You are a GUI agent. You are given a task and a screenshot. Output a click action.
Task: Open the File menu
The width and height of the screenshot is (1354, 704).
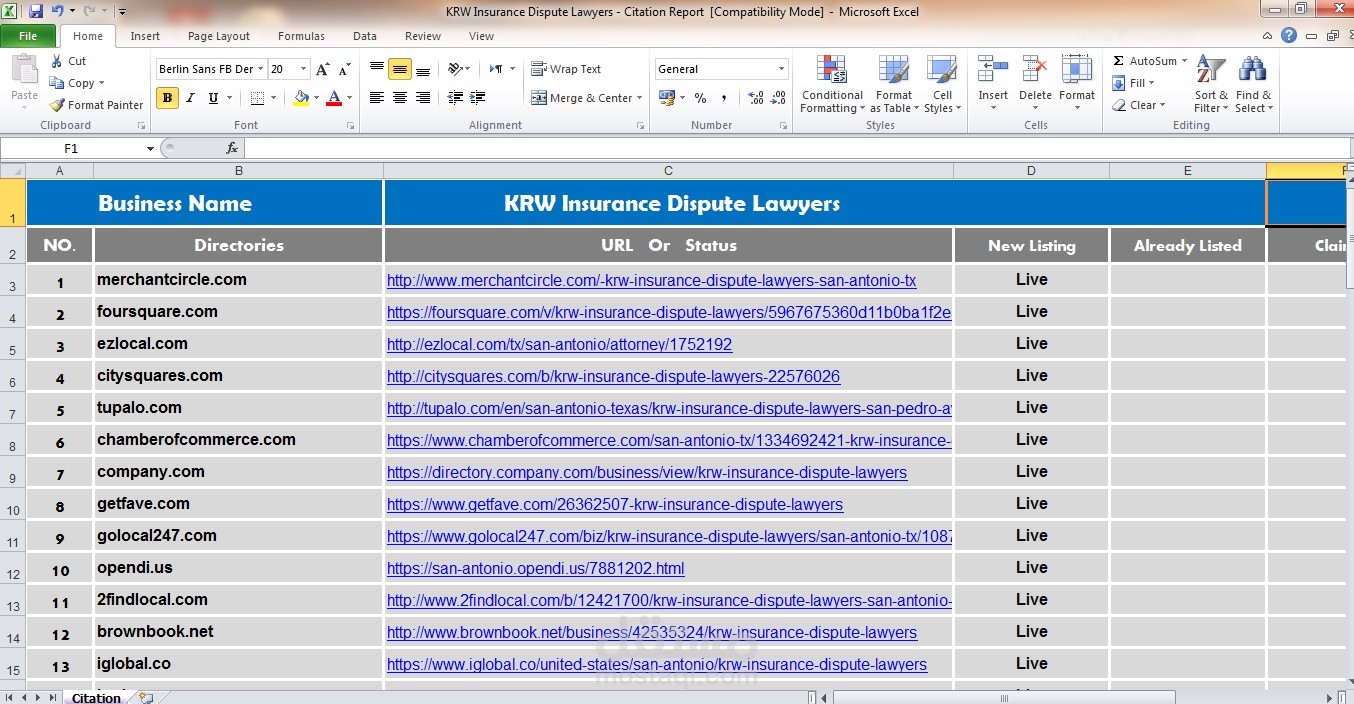[x=28, y=35]
